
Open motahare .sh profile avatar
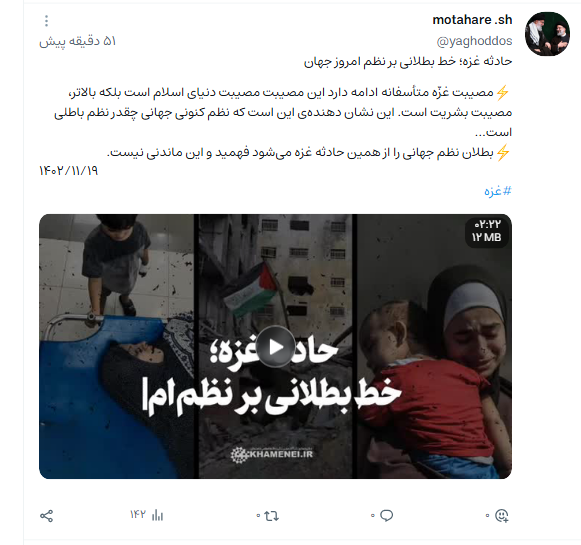tap(547, 34)
